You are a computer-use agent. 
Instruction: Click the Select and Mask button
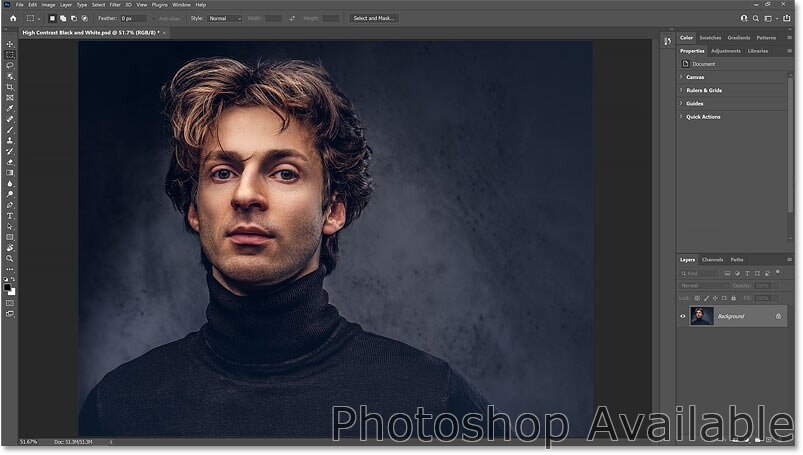point(374,18)
